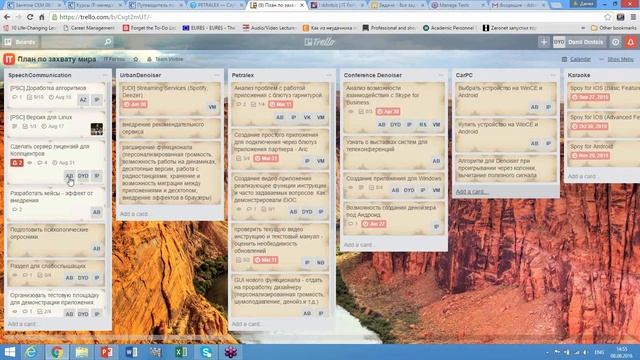Open PowerPoint from the taskbar
The height and width of the screenshot is (360, 640).
pyautogui.click(x=107, y=352)
